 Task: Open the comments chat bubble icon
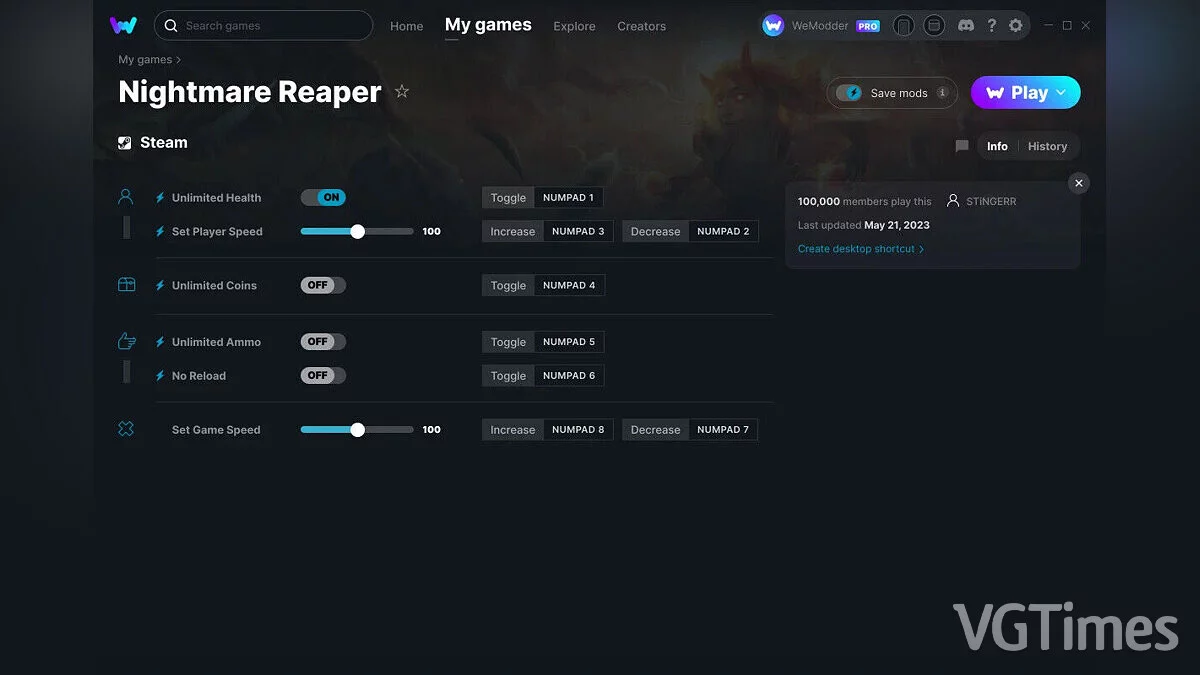[962, 146]
